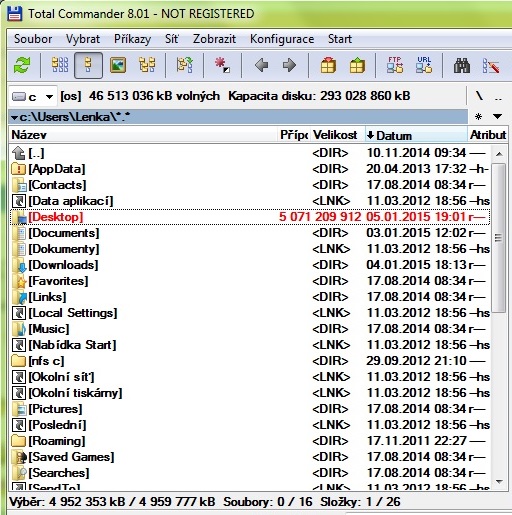Sort by Přípona column header
The width and height of the screenshot is (512, 515).
click(294, 135)
